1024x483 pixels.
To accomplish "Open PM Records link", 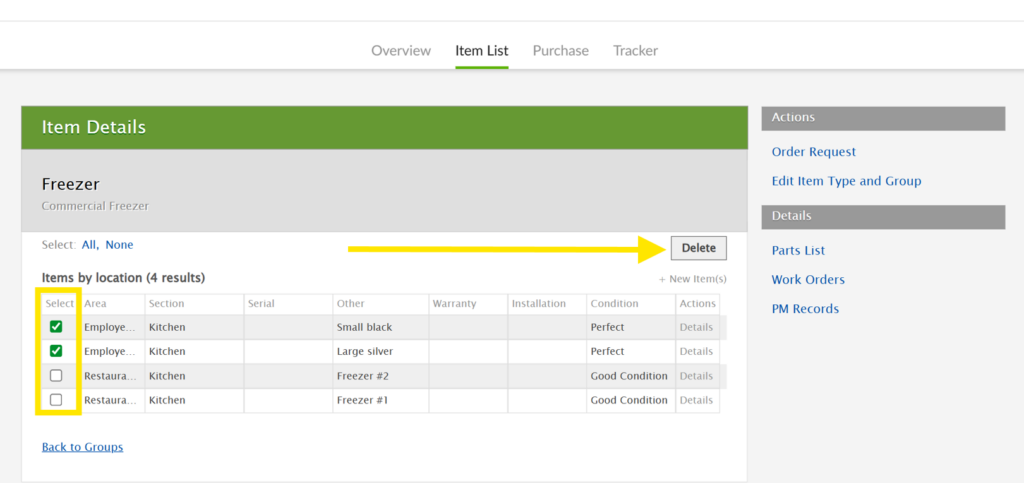I will [805, 309].
